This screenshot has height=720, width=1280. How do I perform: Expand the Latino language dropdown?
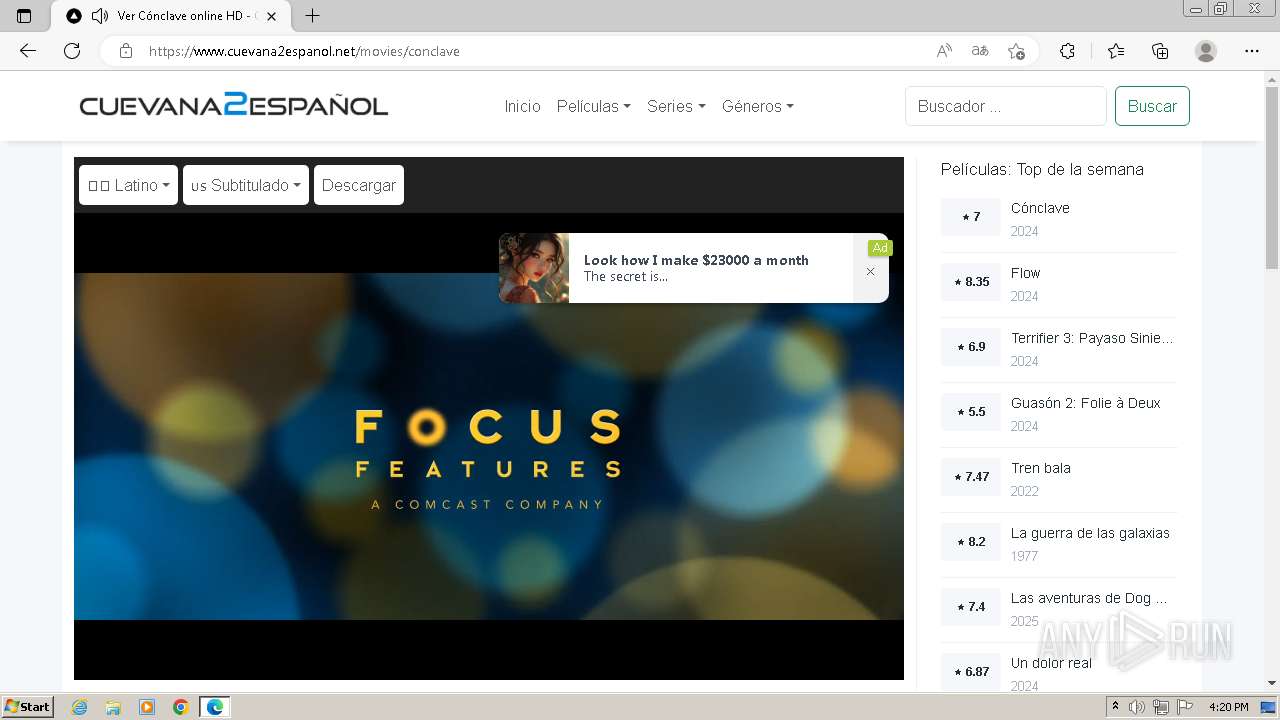tap(128, 185)
